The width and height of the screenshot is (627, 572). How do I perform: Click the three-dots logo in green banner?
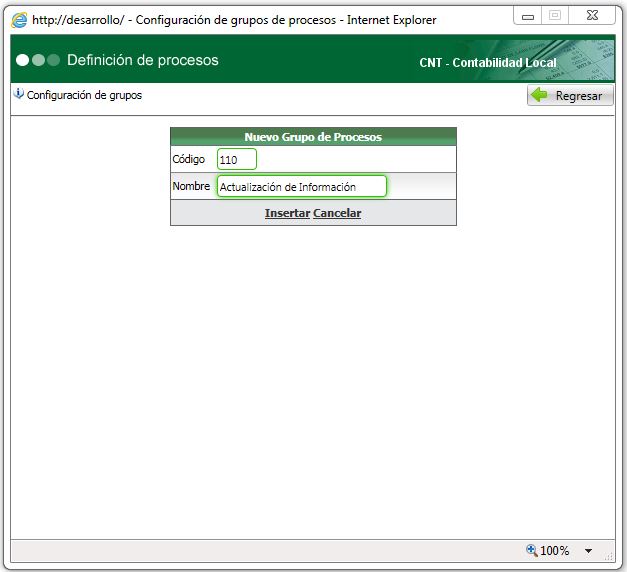point(38,60)
